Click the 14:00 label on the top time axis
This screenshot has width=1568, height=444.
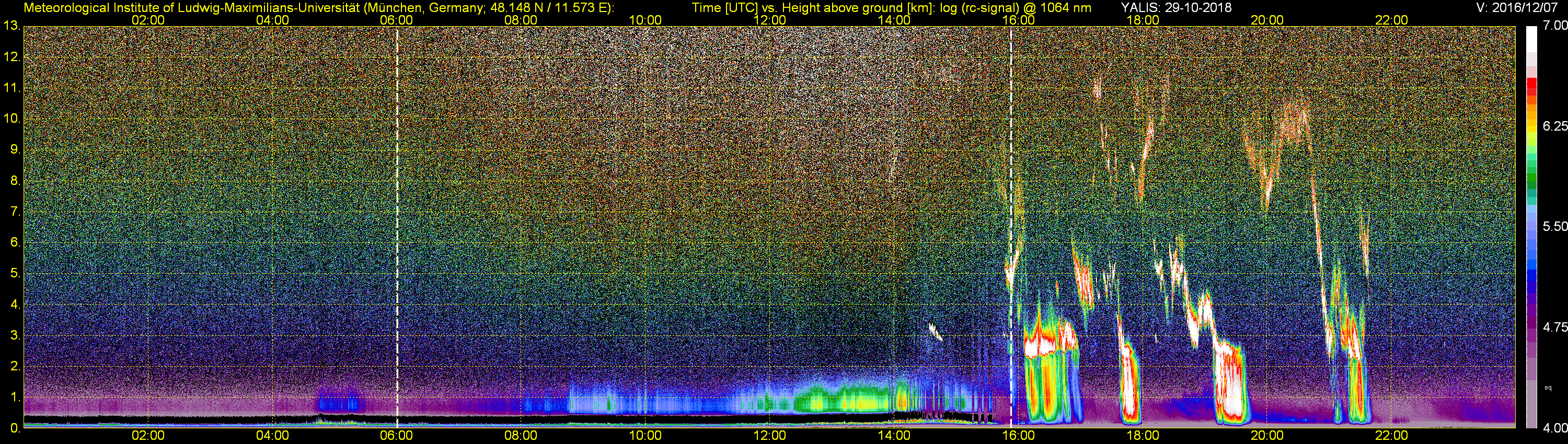[894, 20]
